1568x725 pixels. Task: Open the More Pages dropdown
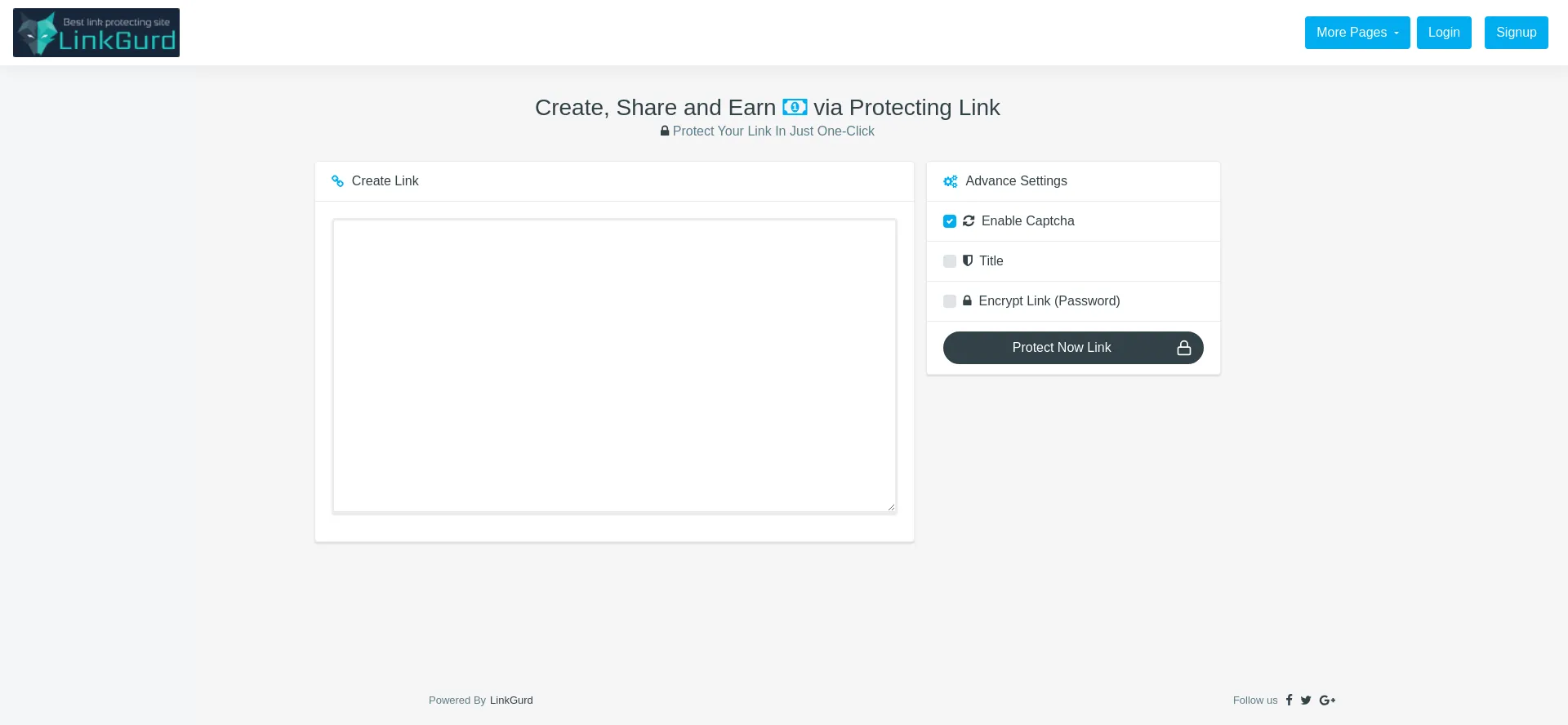pyautogui.click(x=1357, y=33)
